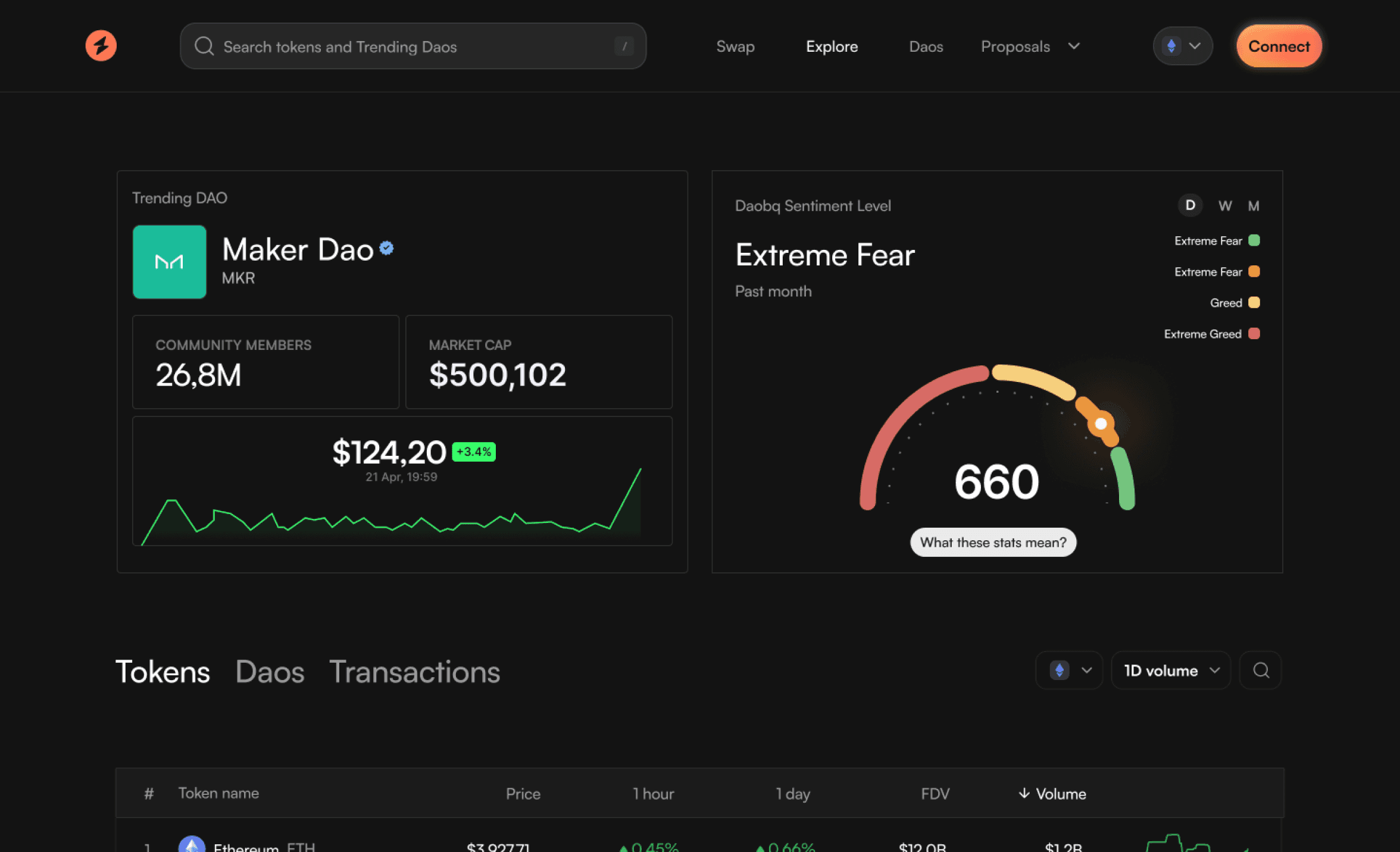
Task: Click the slash shortcut key icon in search
Action: pos(624,46)
